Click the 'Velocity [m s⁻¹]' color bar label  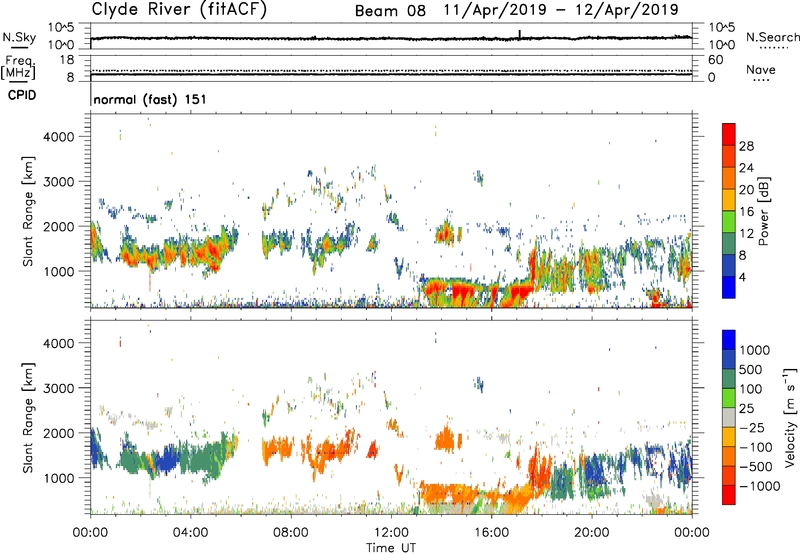tap(790, 417)
